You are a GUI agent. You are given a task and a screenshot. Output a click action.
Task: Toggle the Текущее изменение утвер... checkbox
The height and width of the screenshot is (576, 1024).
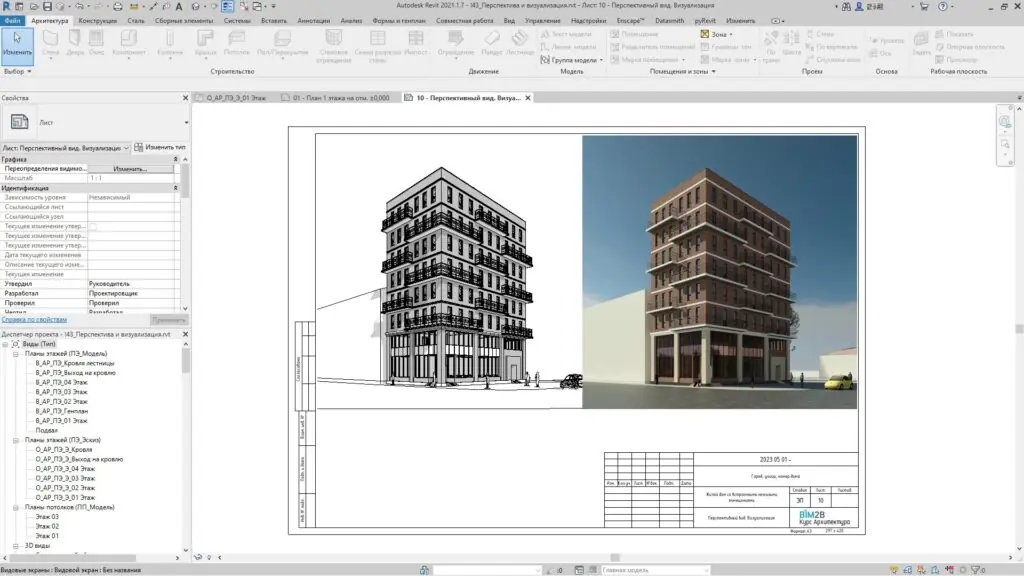tap(93, 227)
